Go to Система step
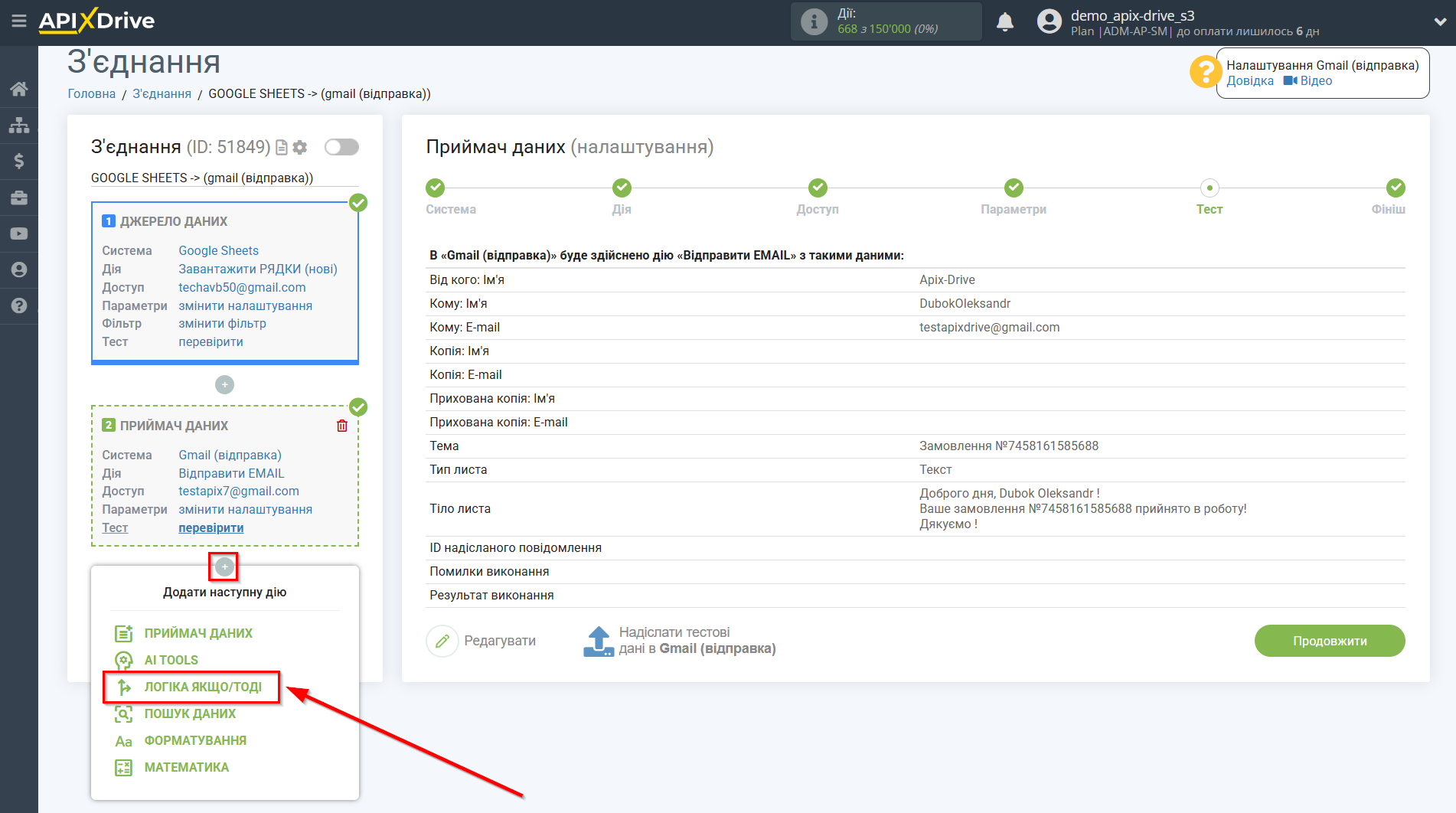Image resolution: width=1456 pixels, height=813 pixels. pyautogui.click(x=435, y=188)
